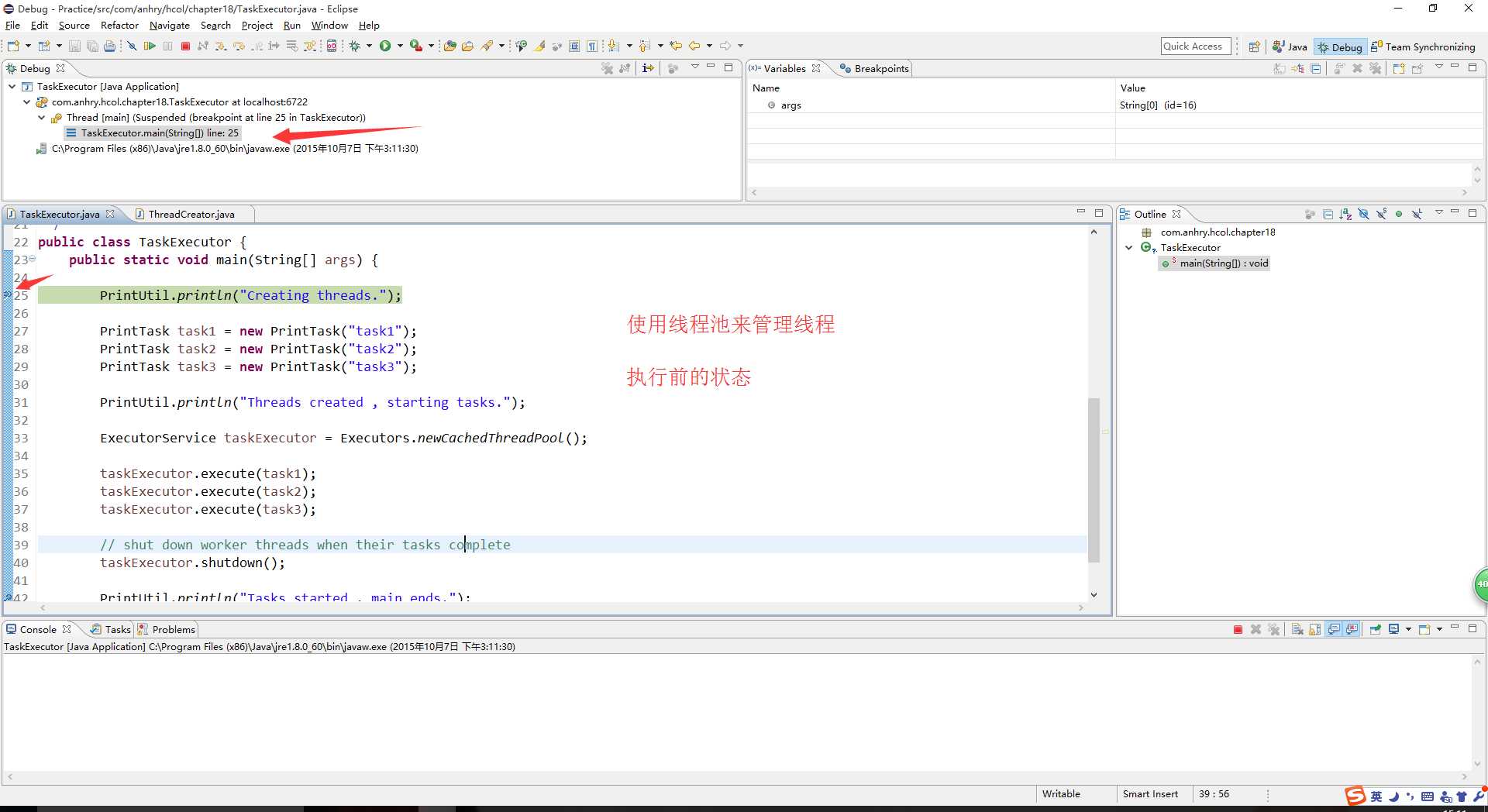Click Clear Console icon
This screenshot has height=812, width=1488.
tap(1297, 629)
